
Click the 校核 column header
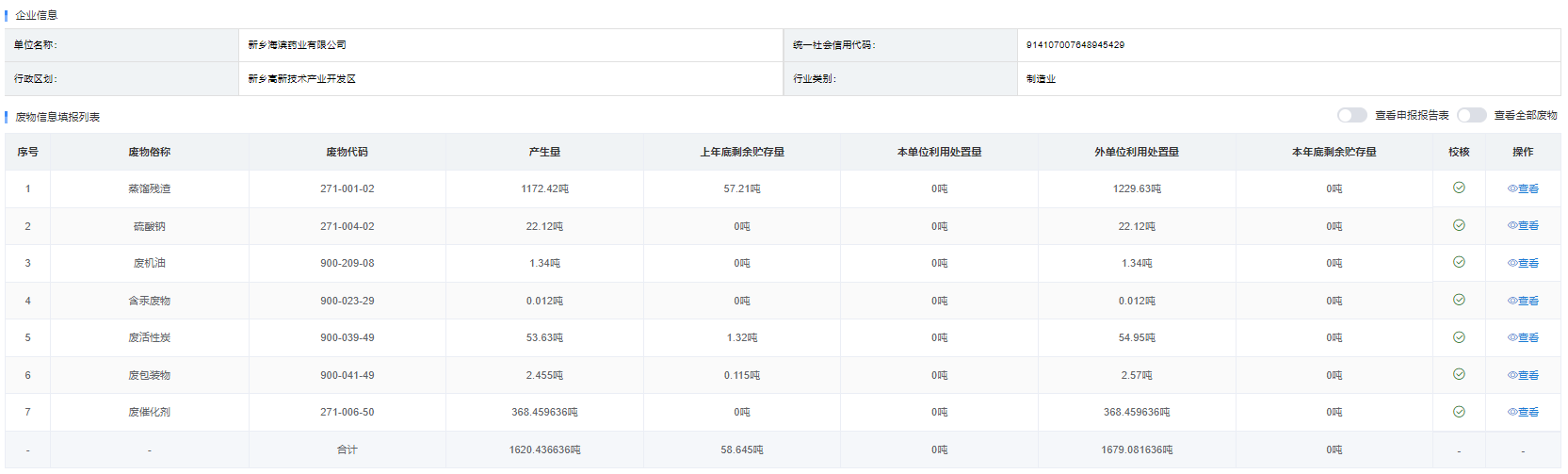(1459, 152)
